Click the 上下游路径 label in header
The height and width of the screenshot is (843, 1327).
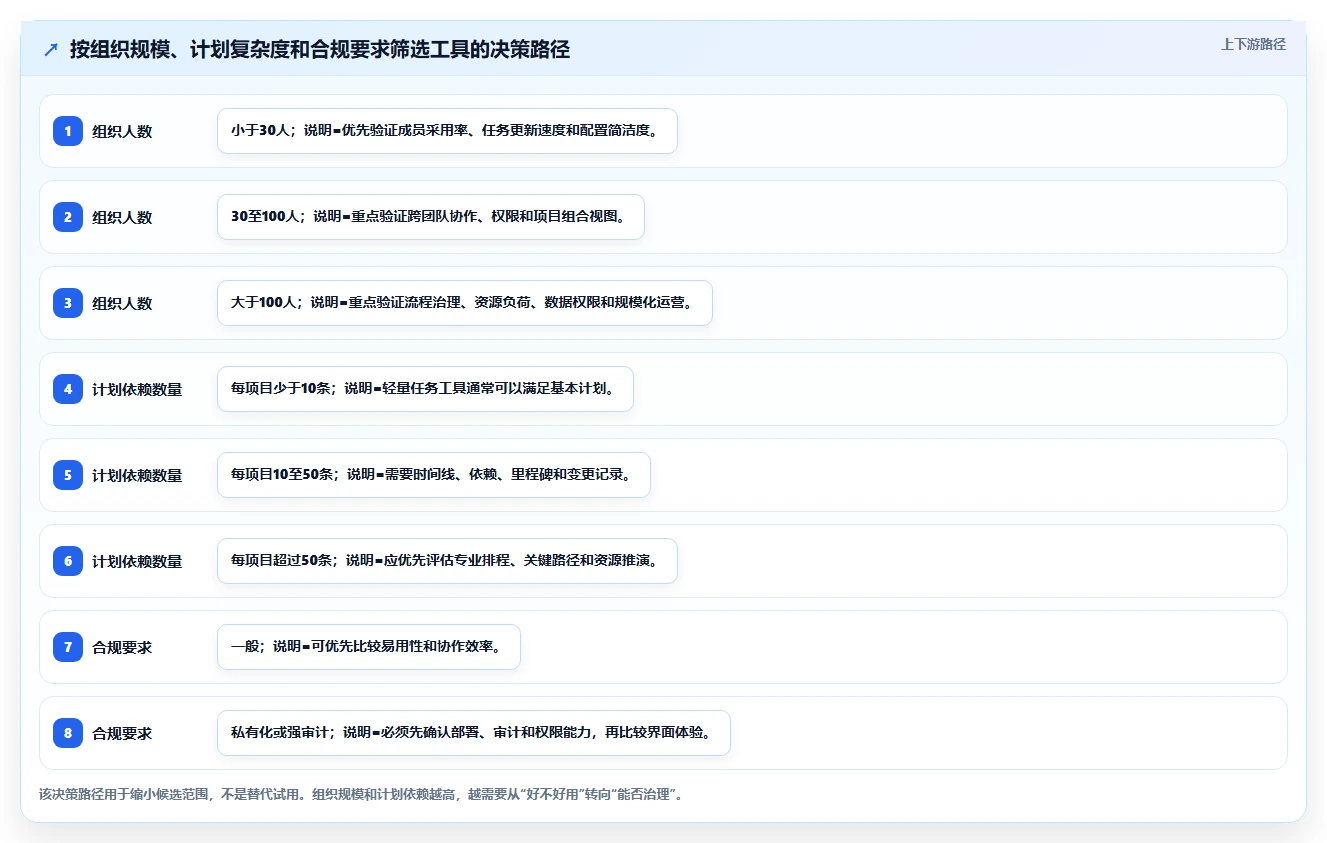[1253, 44]
